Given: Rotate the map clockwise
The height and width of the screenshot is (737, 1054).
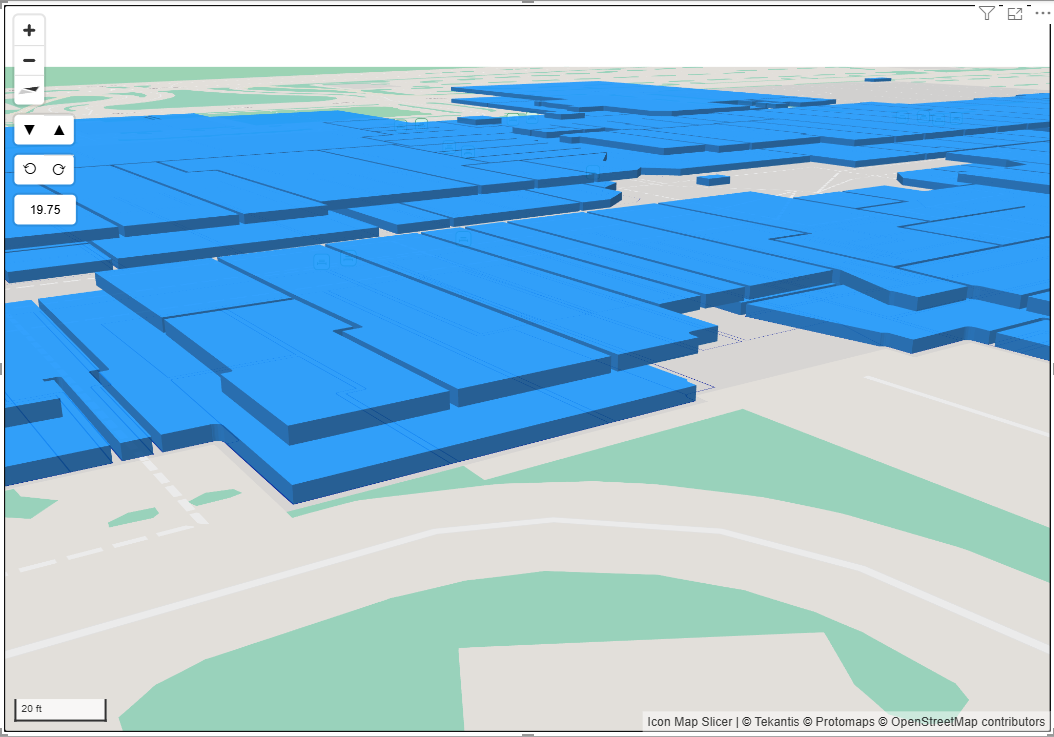Looking at the screenshot, I should 59,169.
